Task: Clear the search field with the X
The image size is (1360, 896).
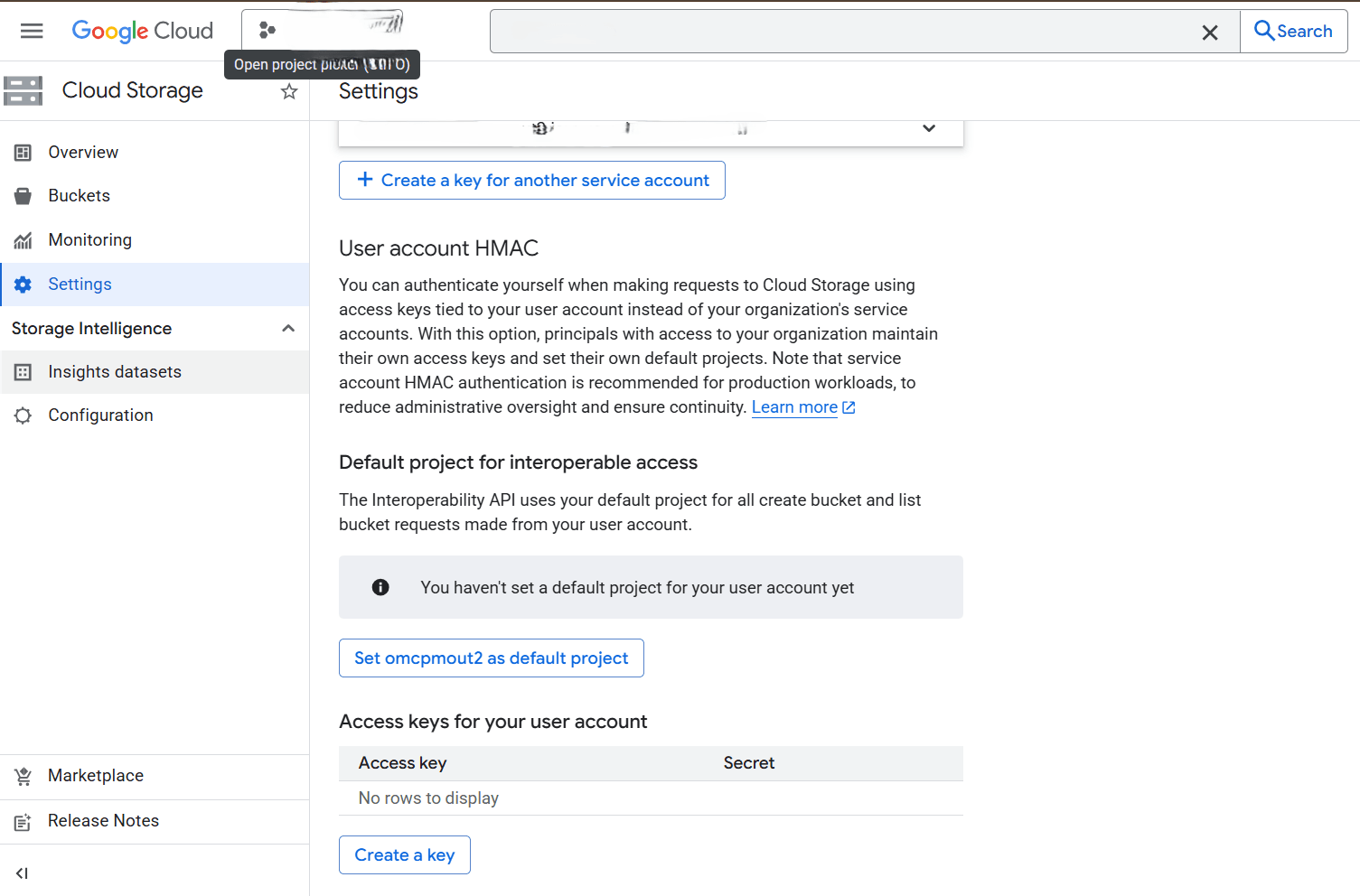Action: coord(1210,32)
